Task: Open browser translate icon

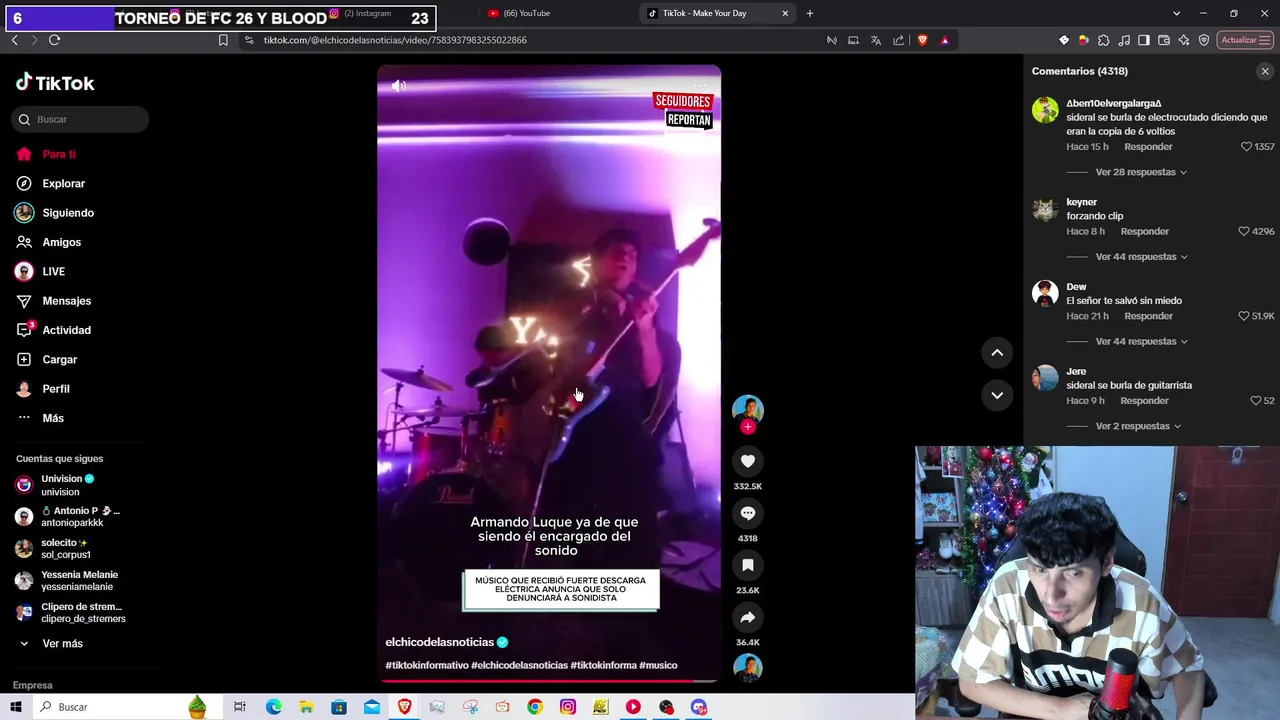Action: (876, 40)
